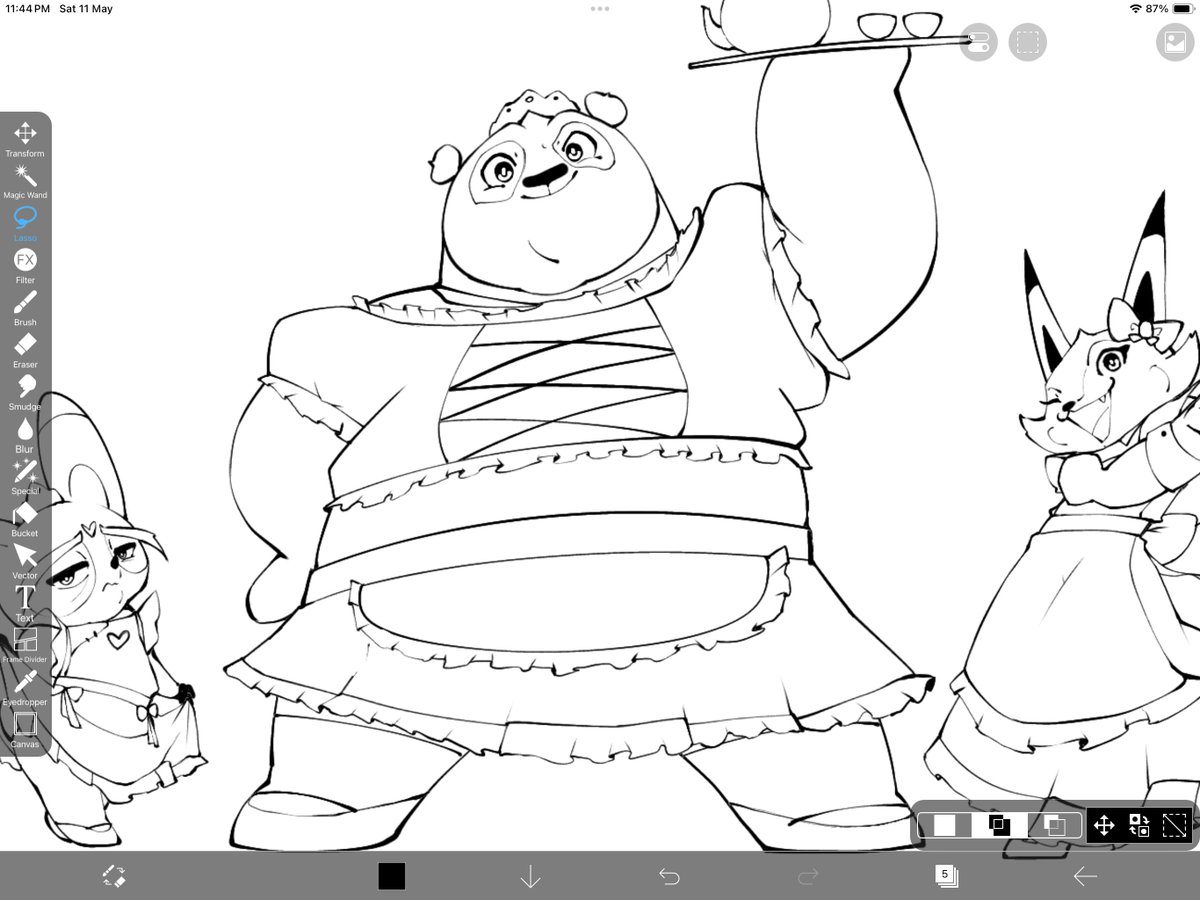Select the Text tool
This screenshot has width=1200, height=900.
pyautogui.click(x=25, y=604)
